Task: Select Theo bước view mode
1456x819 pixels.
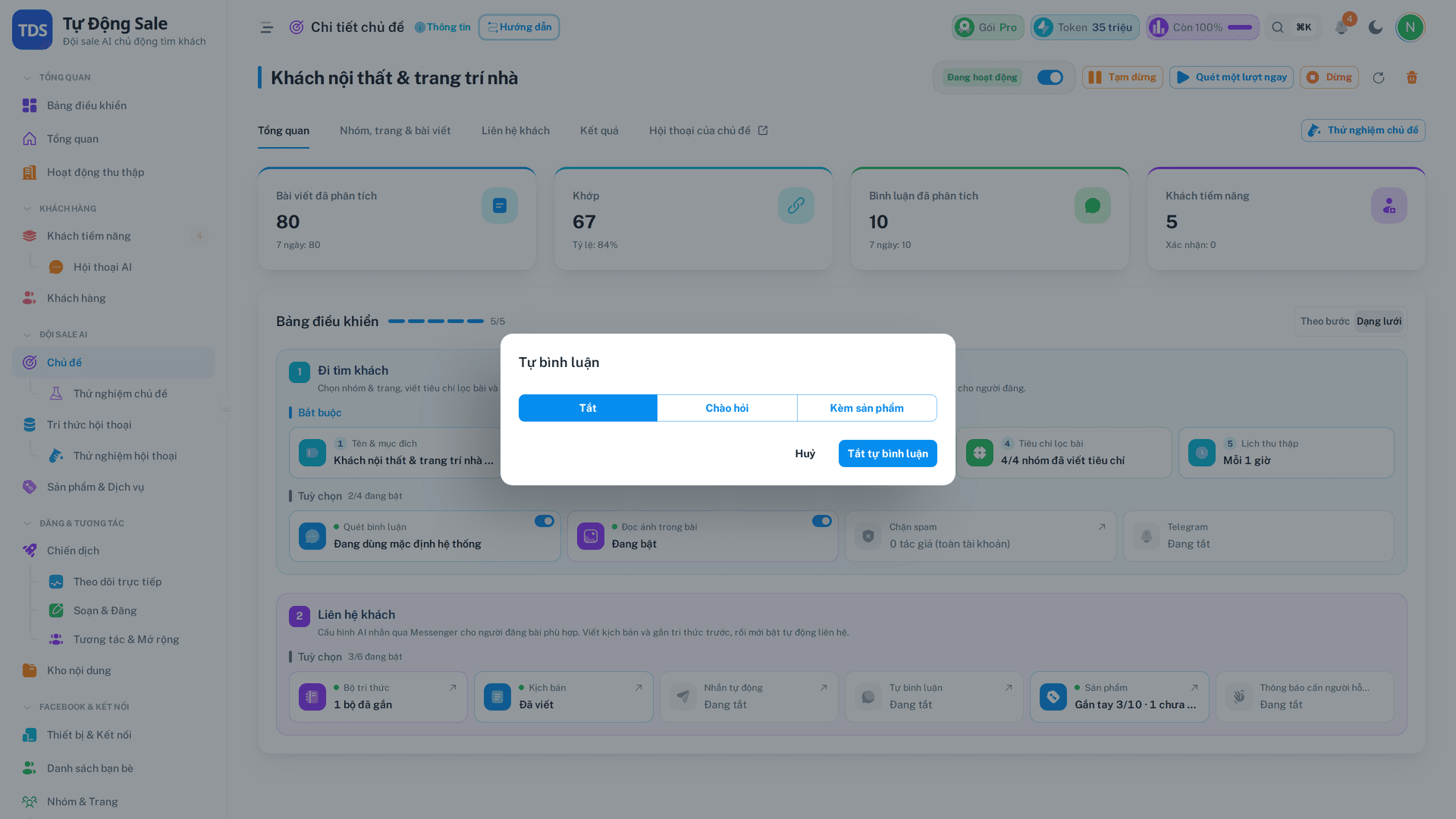Action: pos(1325,322)
